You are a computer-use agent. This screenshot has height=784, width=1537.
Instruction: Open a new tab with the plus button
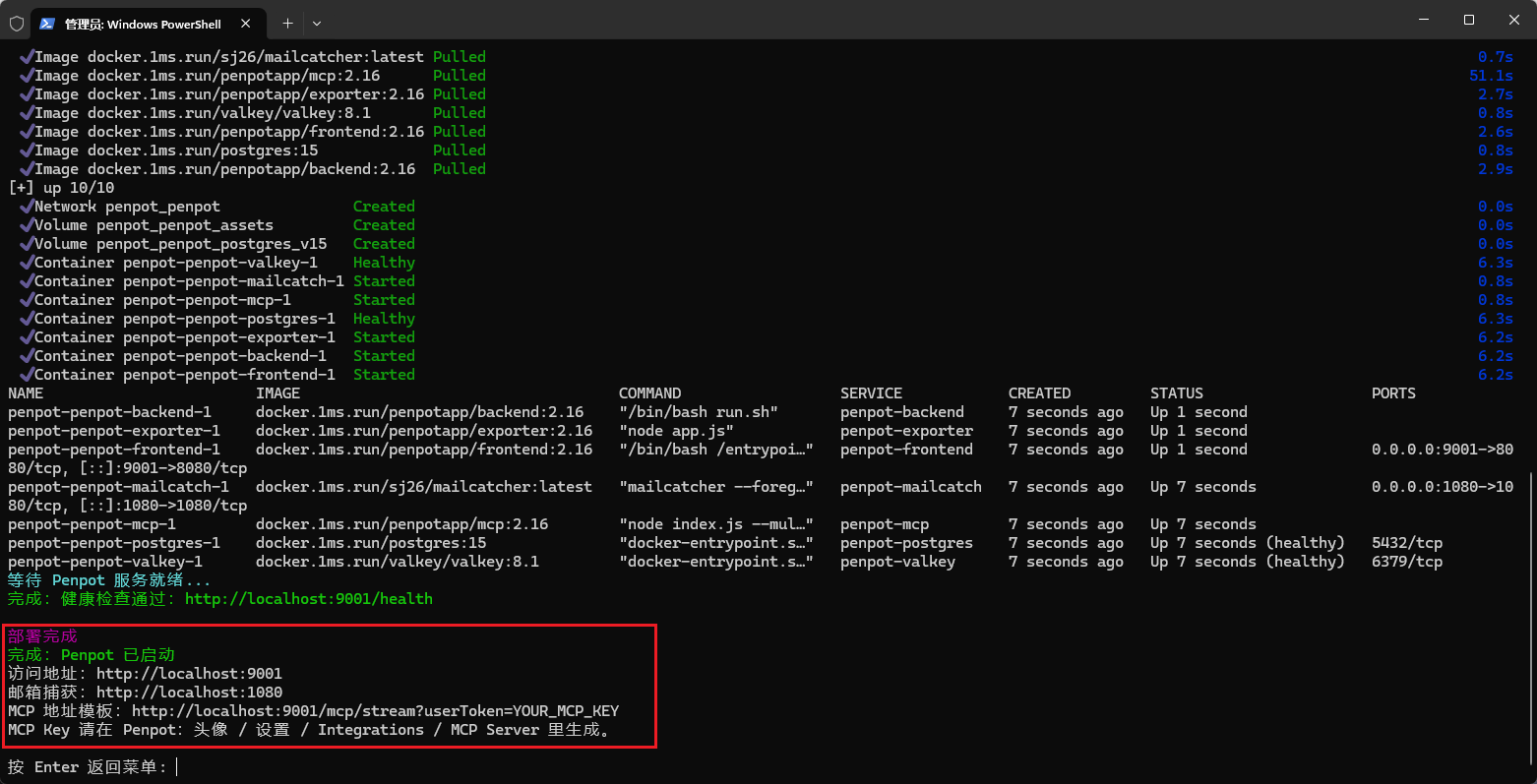click(287, 24)
